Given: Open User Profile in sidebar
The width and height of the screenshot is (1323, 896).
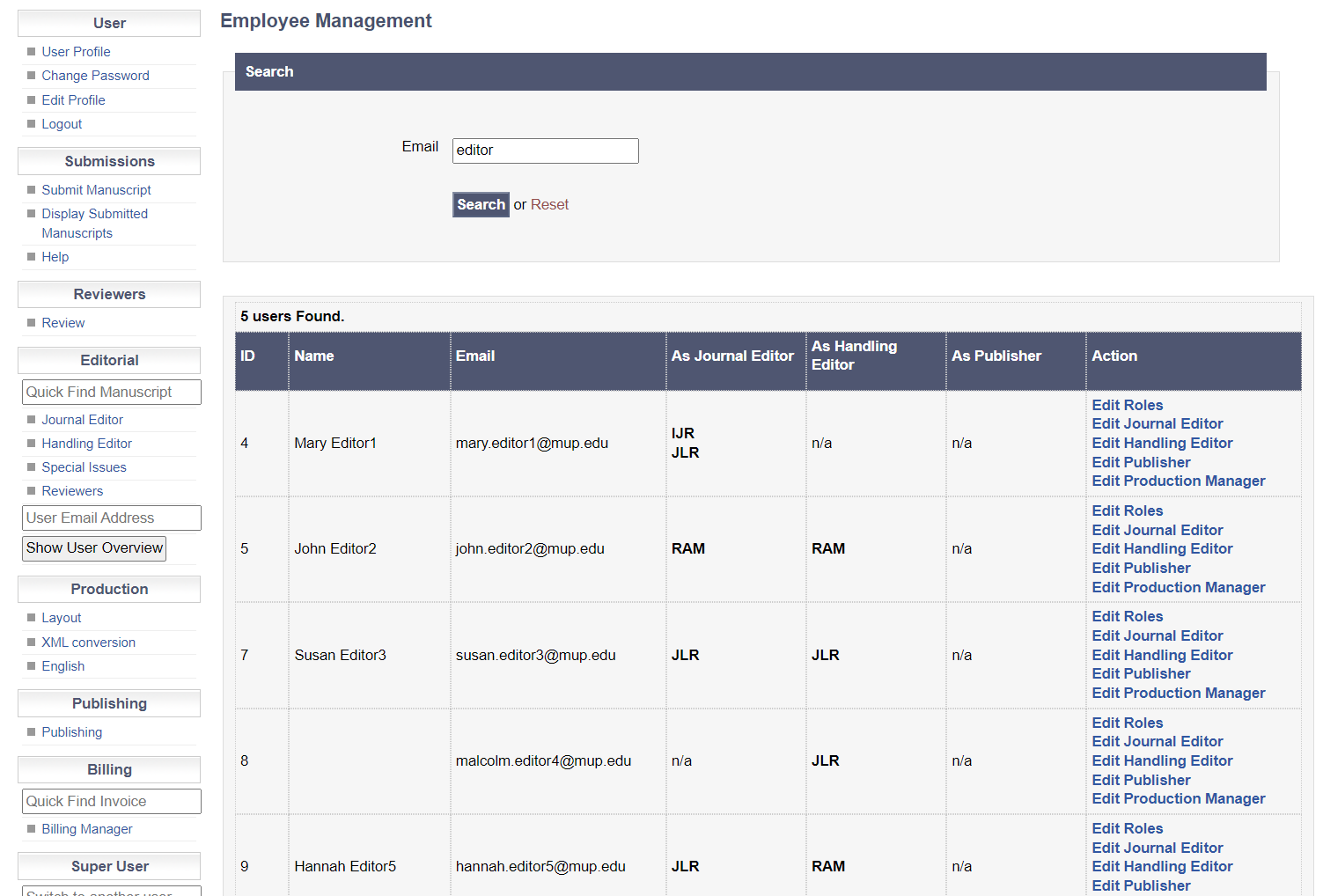Looking at the screenshot, I should (76, 52).
